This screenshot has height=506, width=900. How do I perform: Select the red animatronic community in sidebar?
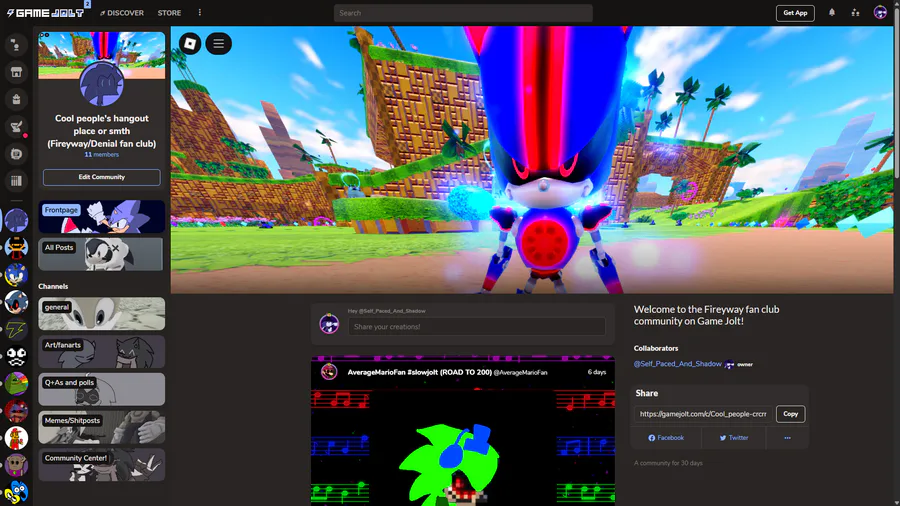coord(16,411)
